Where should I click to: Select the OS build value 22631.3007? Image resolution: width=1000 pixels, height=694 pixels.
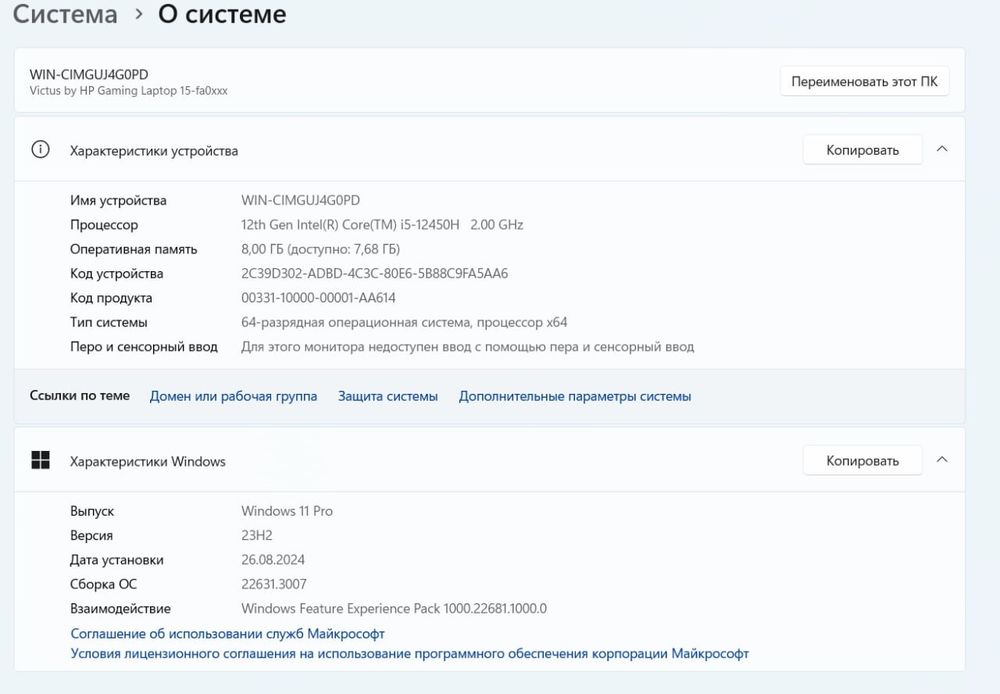pyautogui.click(x=274, y=584)
